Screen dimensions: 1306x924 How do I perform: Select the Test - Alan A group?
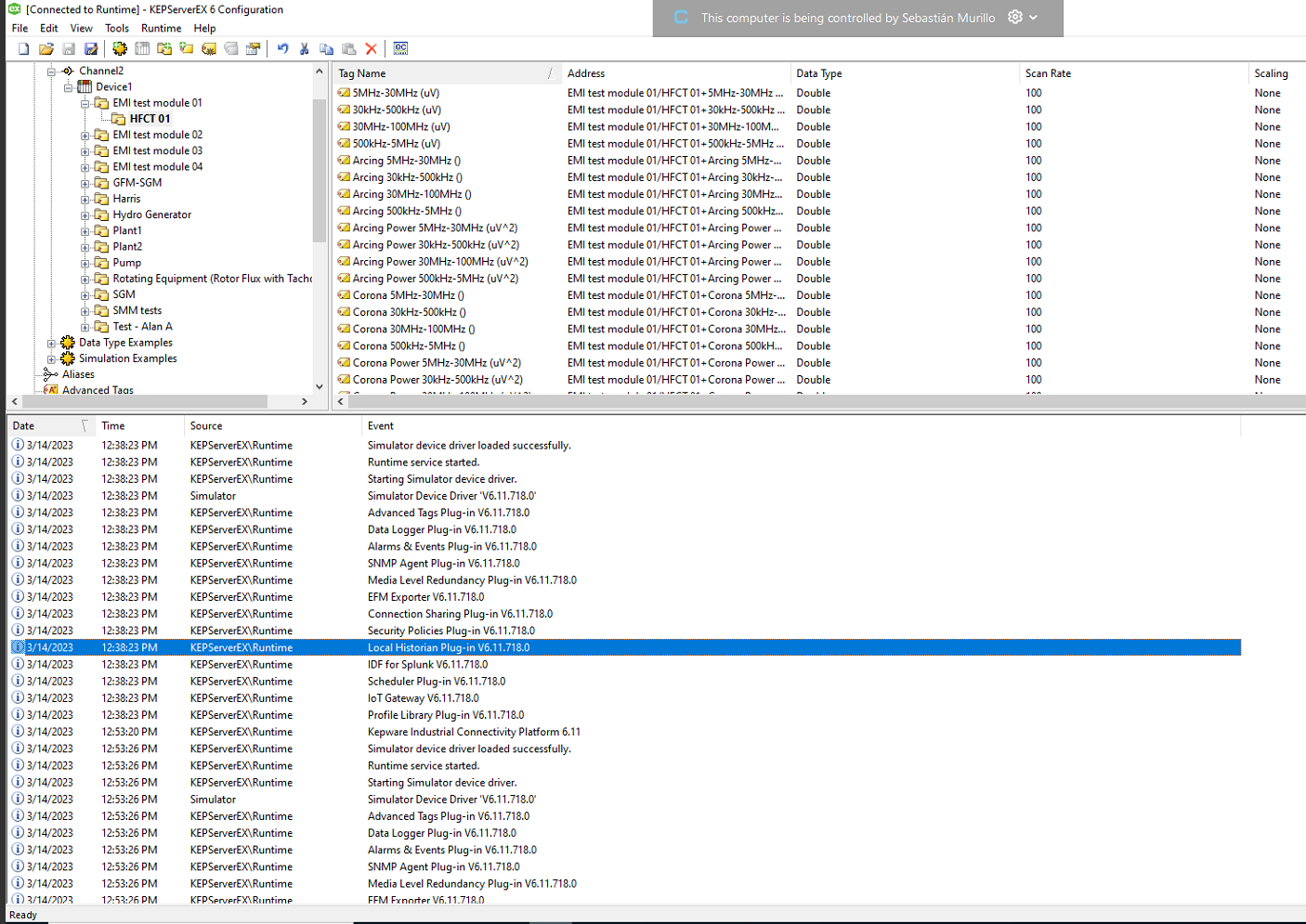142,327
